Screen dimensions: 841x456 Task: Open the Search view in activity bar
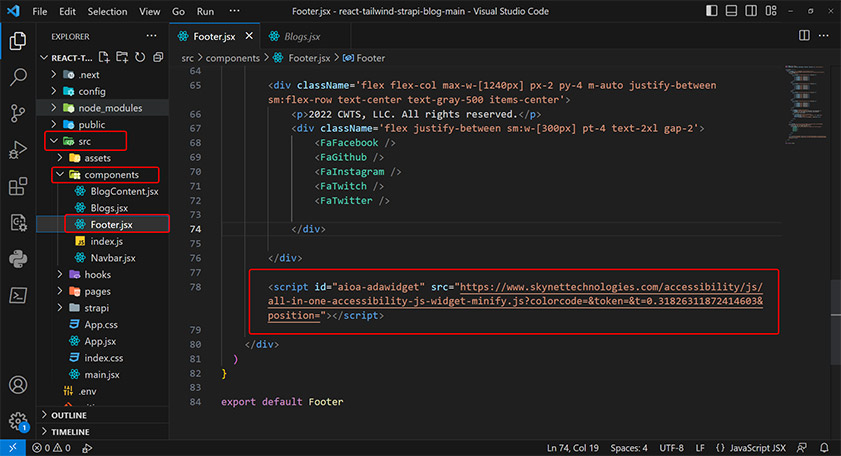point(18,77)
